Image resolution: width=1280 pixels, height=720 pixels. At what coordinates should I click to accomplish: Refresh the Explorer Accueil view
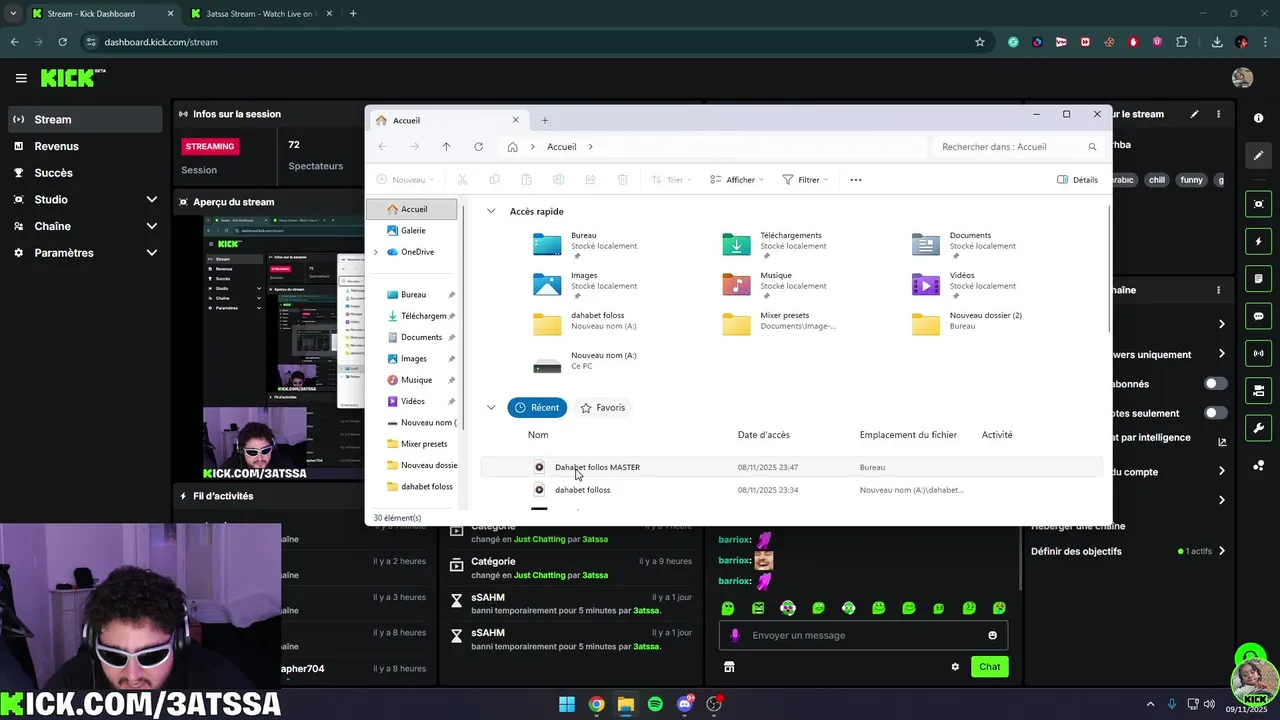coord(478,147)
